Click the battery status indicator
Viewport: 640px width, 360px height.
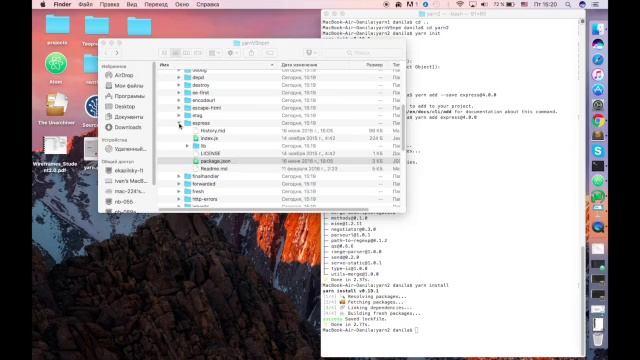pyautogui.click(x=504, y=4)
